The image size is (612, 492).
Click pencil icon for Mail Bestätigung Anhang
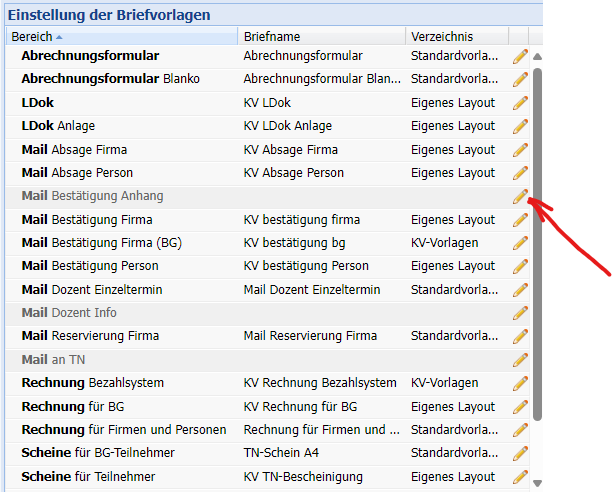(x=520, y=196)
